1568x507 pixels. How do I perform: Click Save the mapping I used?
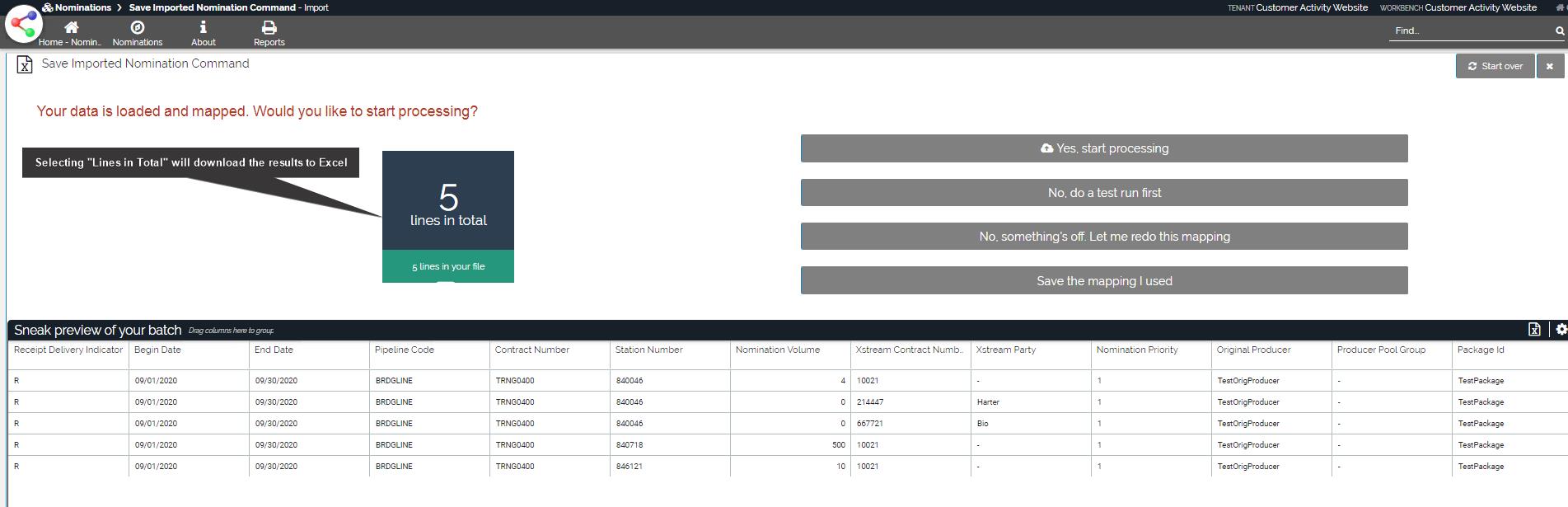(x=1104, y=281)
